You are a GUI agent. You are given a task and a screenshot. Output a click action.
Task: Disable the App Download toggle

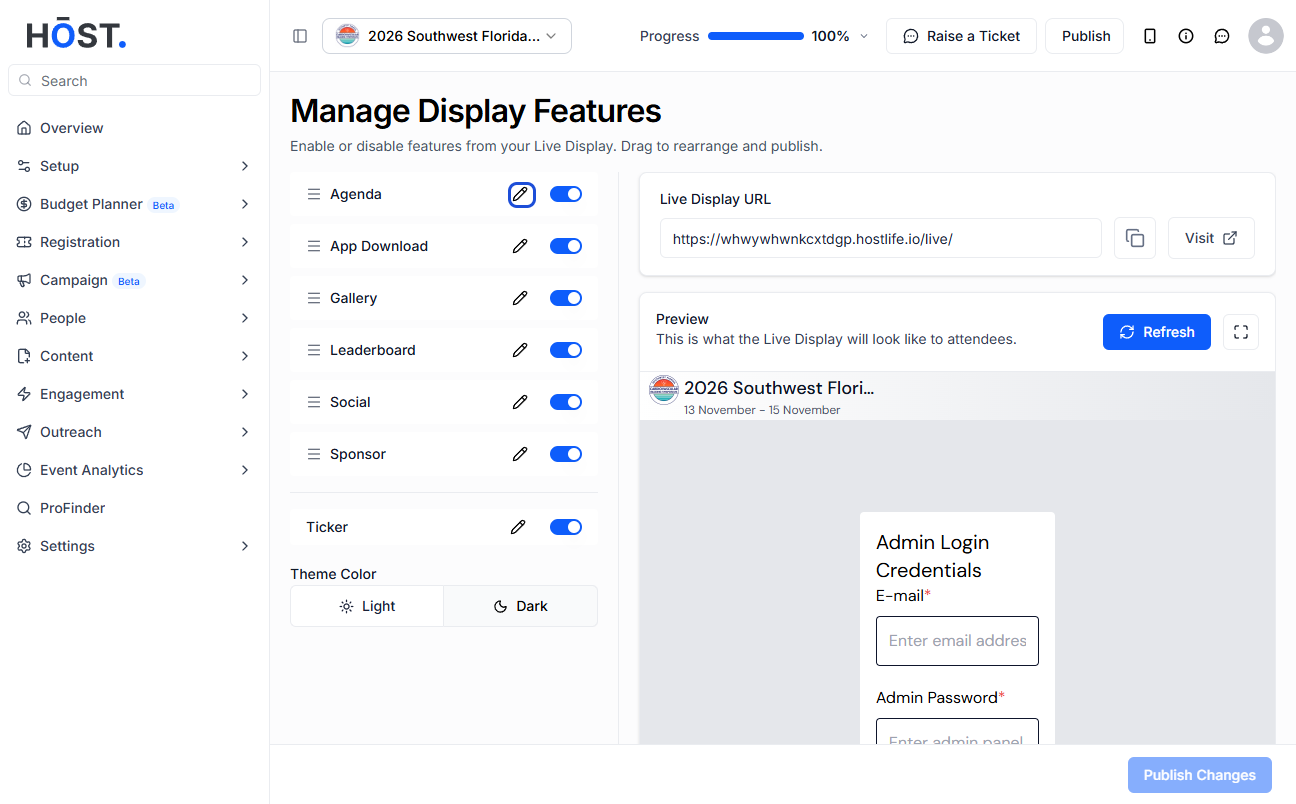tap(566, 246)
